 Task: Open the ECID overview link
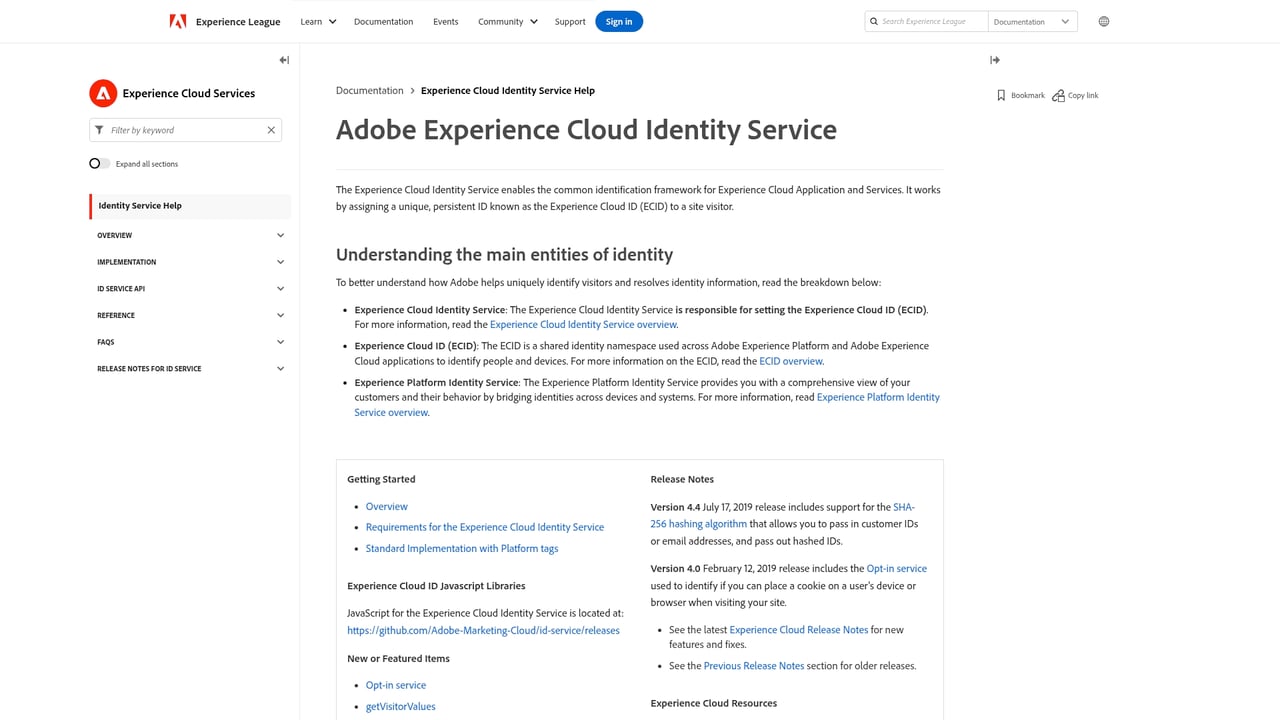pyautogui.click(x=790, y=361)
